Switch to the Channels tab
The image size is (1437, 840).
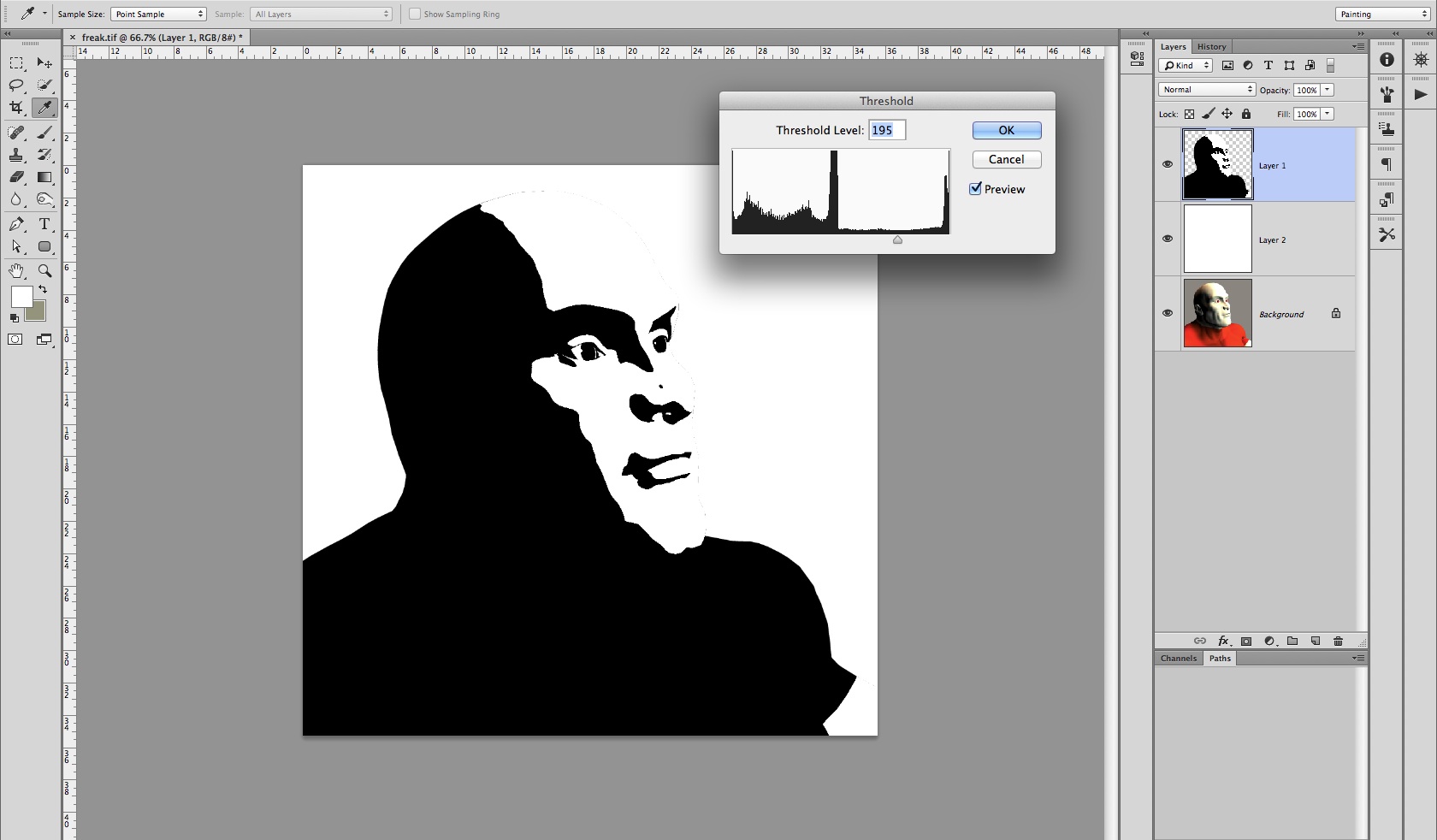(x=1178, y=658)
